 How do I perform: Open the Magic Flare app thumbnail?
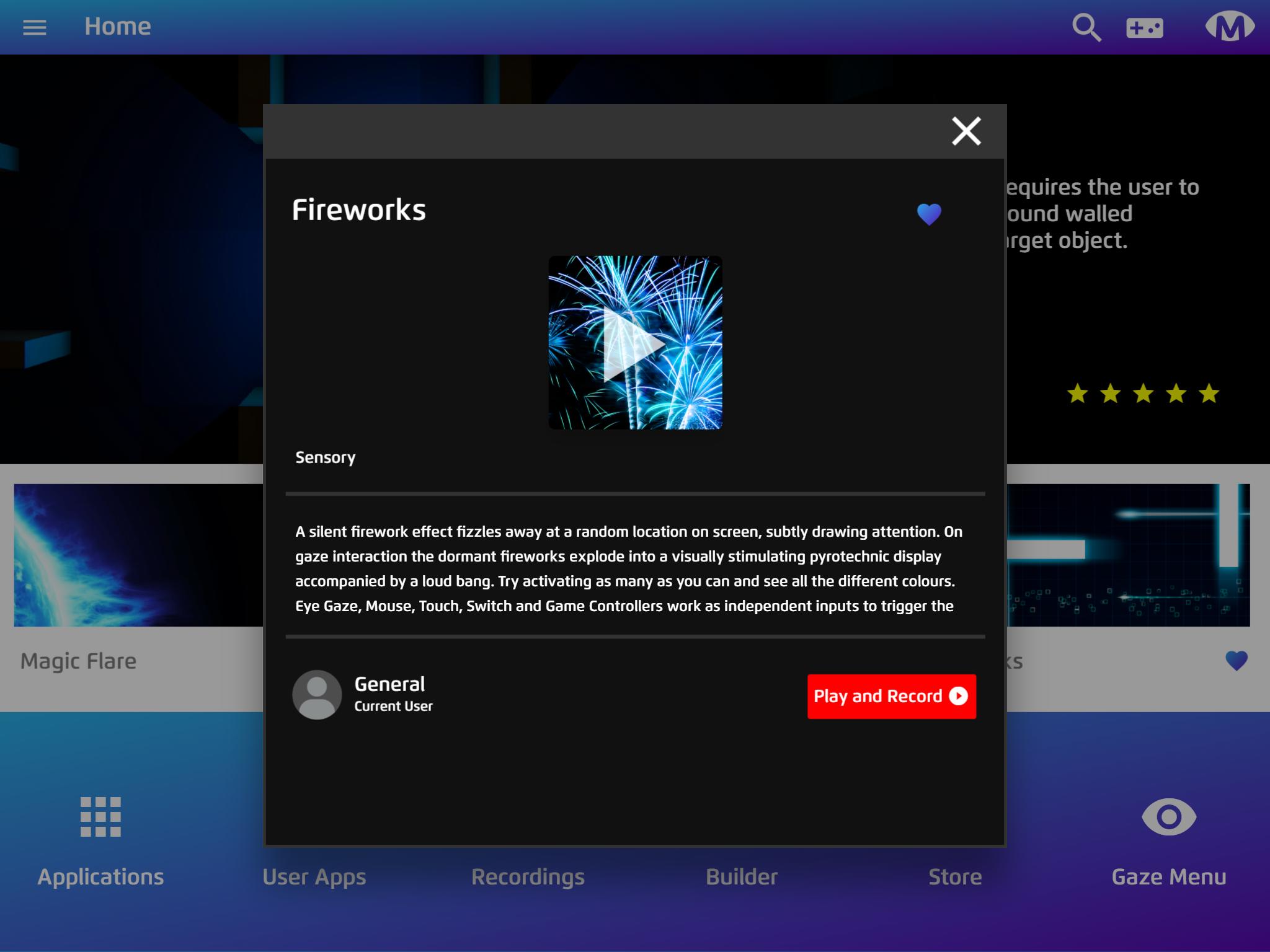click(x=138, y=555)
